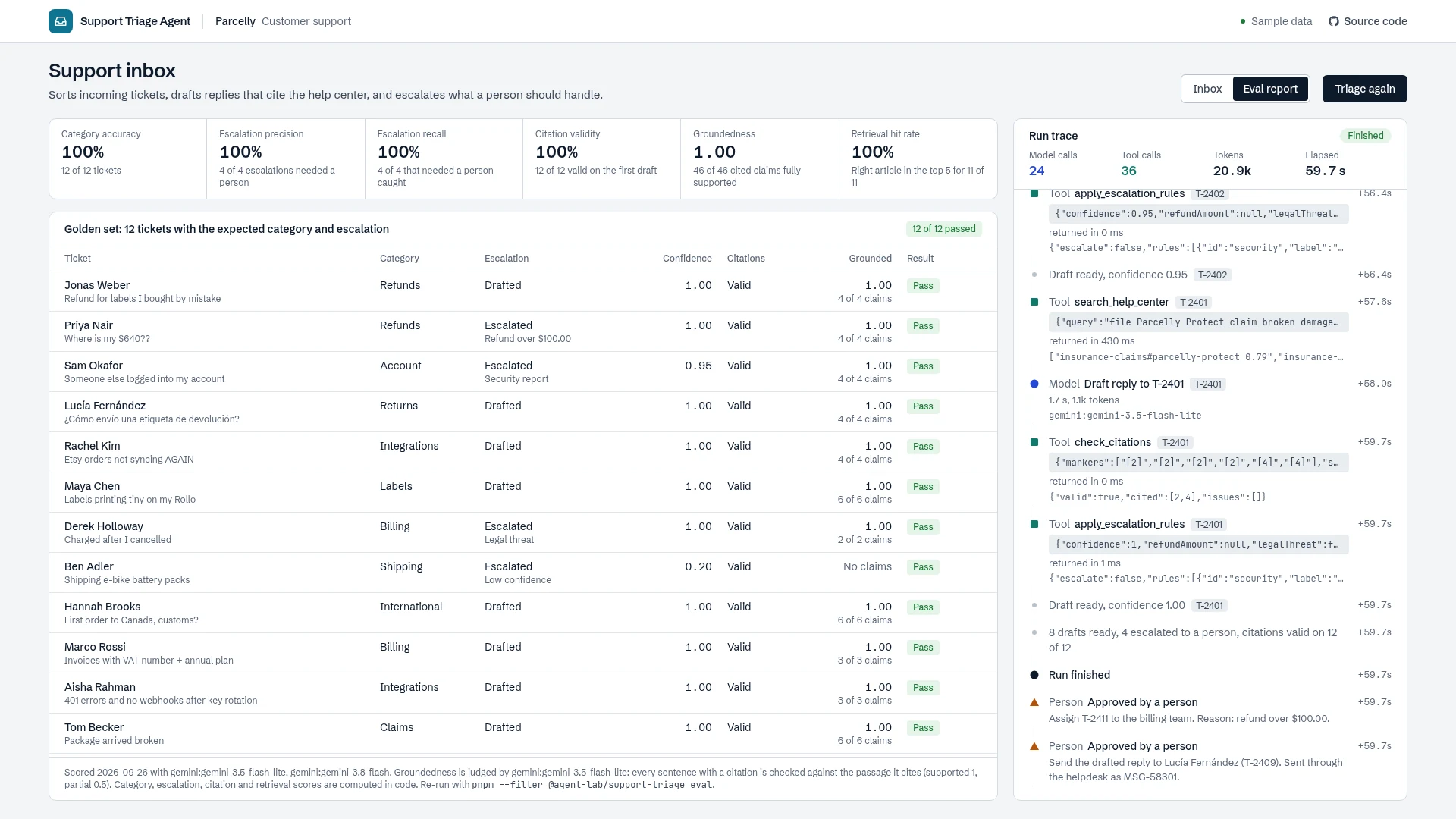Click the T-2401 tag beside search_help_center
This screenshot has height=819, width=1456.
pyautogui.click(x=1194, y=302)
